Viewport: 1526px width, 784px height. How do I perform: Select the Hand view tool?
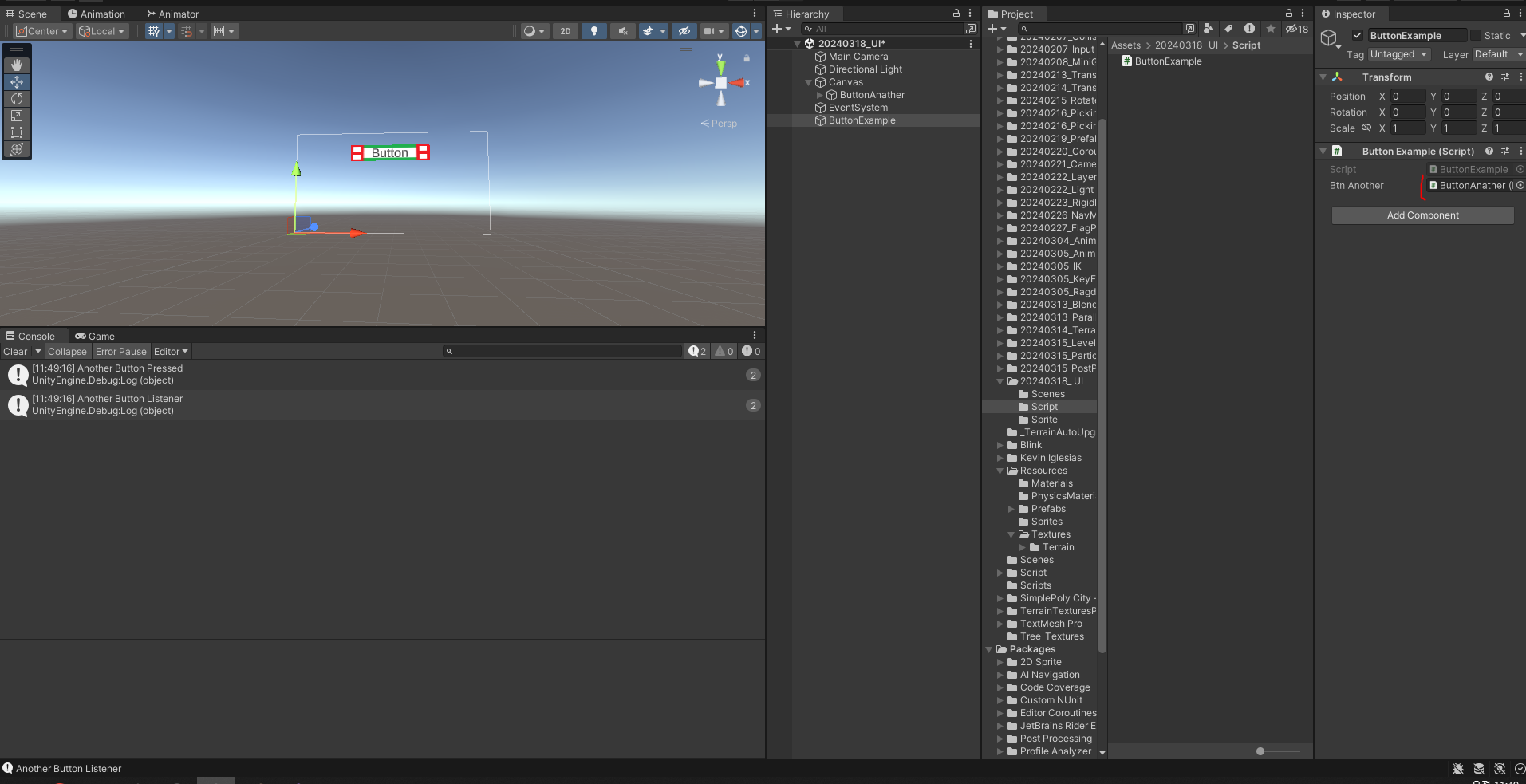click(17, 65)
